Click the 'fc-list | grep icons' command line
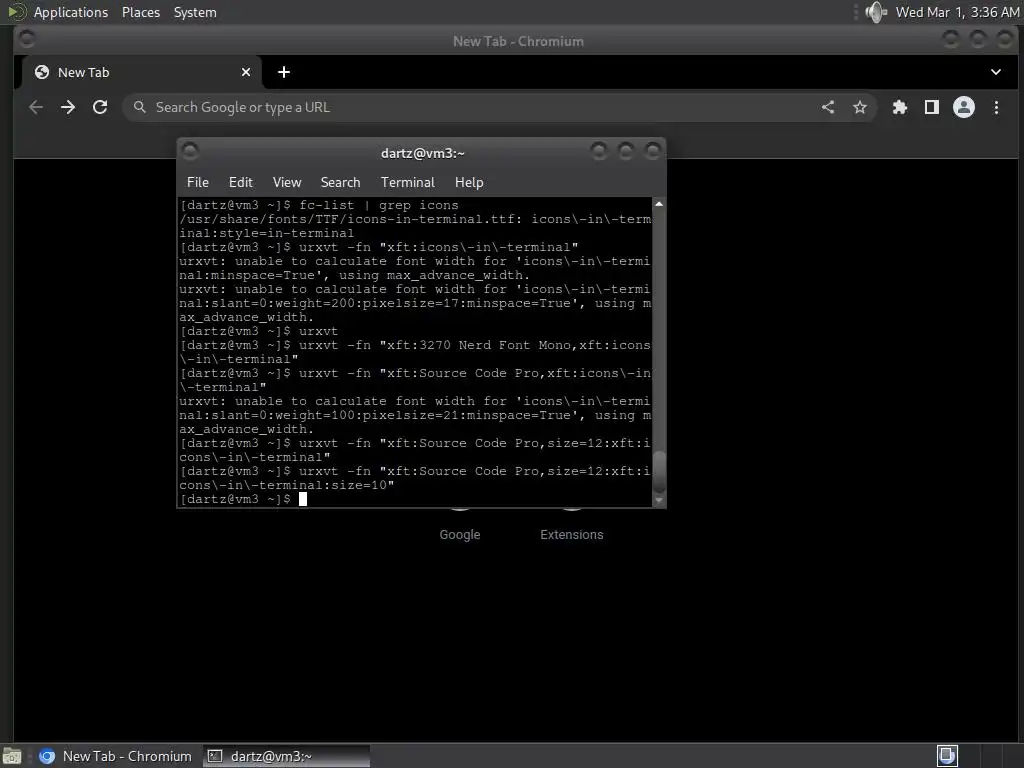The image size is (1024, 768). click(x=379, y=205)
